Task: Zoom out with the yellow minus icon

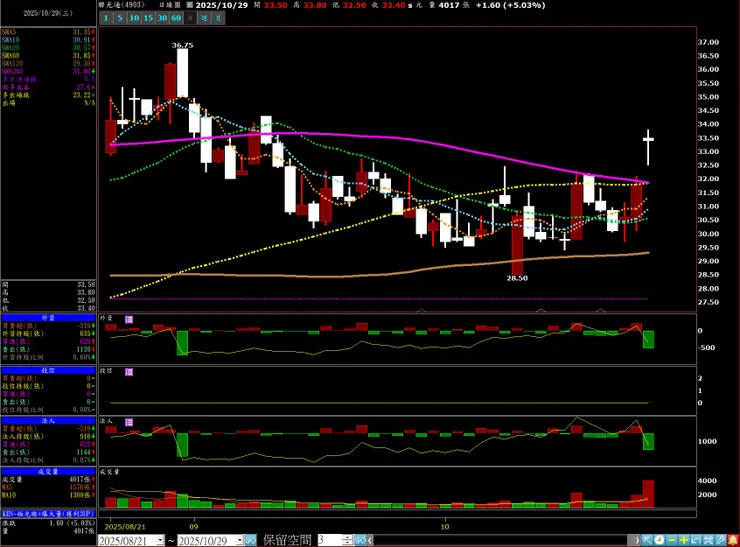Action: 672,539
